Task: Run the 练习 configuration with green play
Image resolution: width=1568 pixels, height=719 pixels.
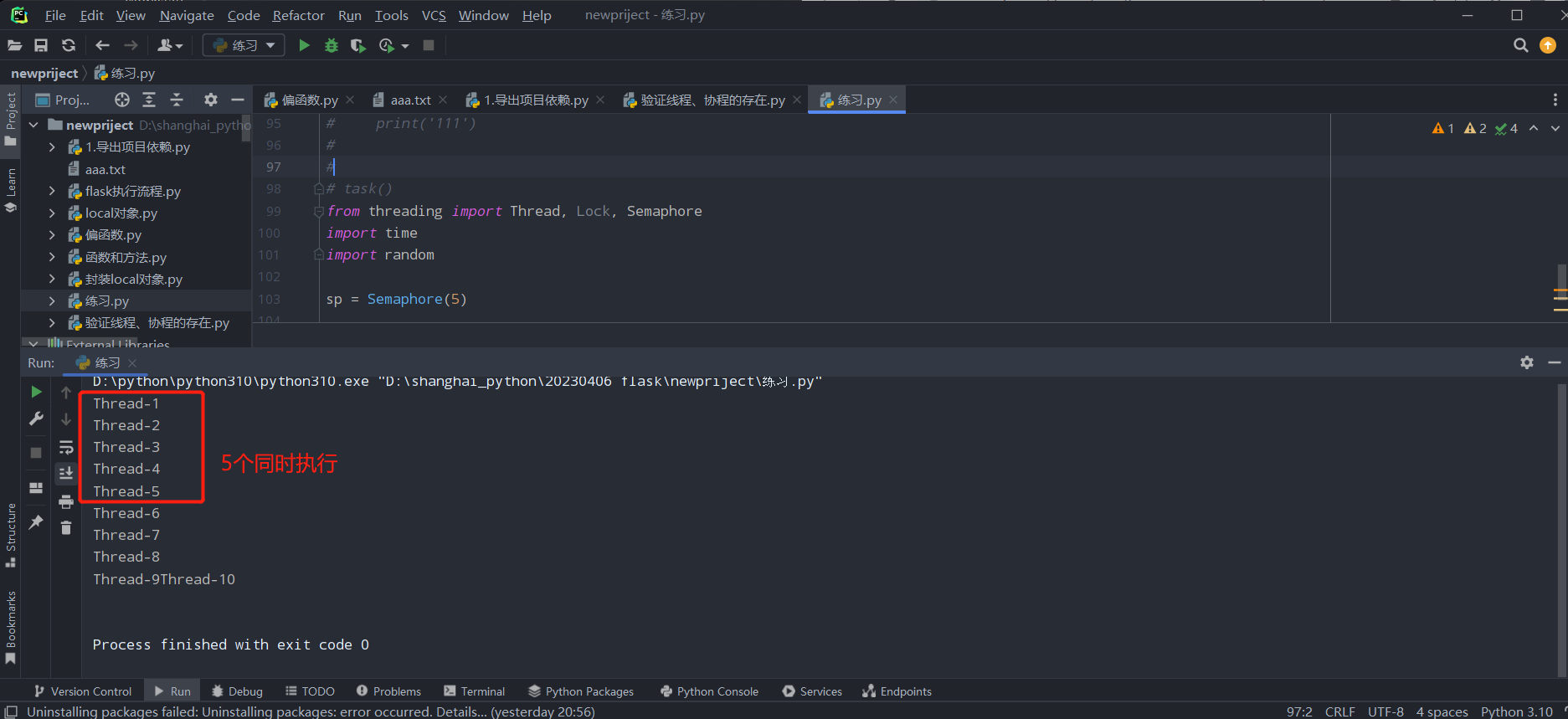Action: pos(304,45)
